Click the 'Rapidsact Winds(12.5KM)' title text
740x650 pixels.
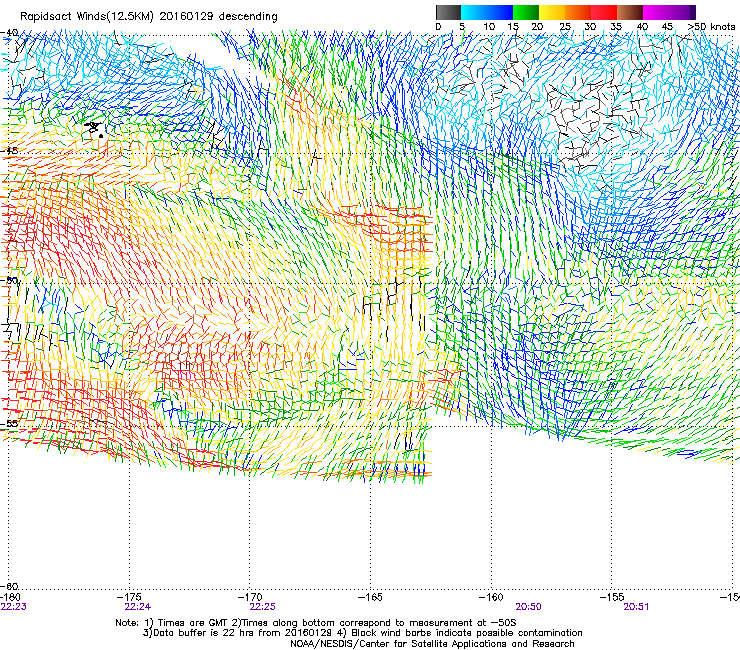point(87,17)
